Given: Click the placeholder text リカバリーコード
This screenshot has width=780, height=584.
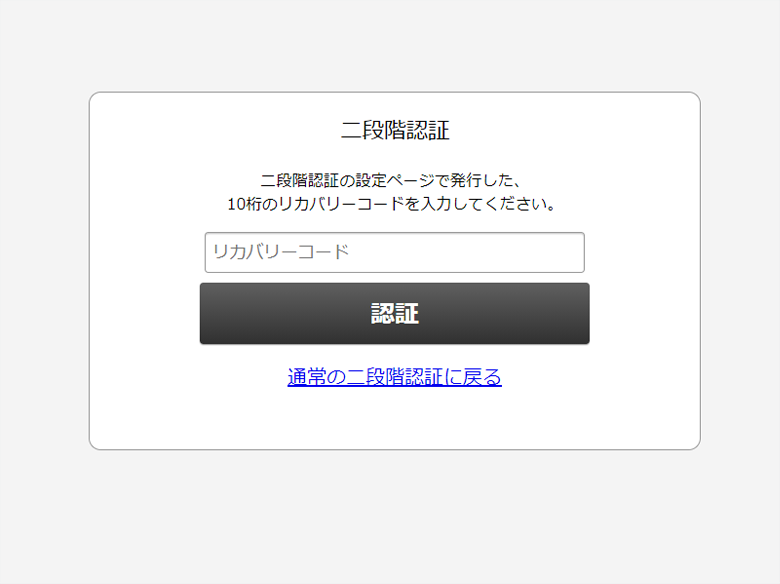Looking at the screenshot, I should (281, 252).
